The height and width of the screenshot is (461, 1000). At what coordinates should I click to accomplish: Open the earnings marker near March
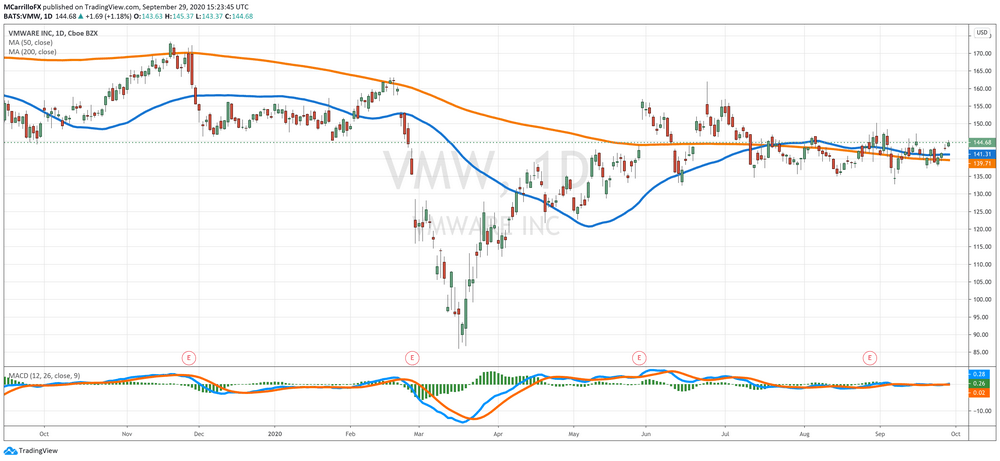point(413,358)
